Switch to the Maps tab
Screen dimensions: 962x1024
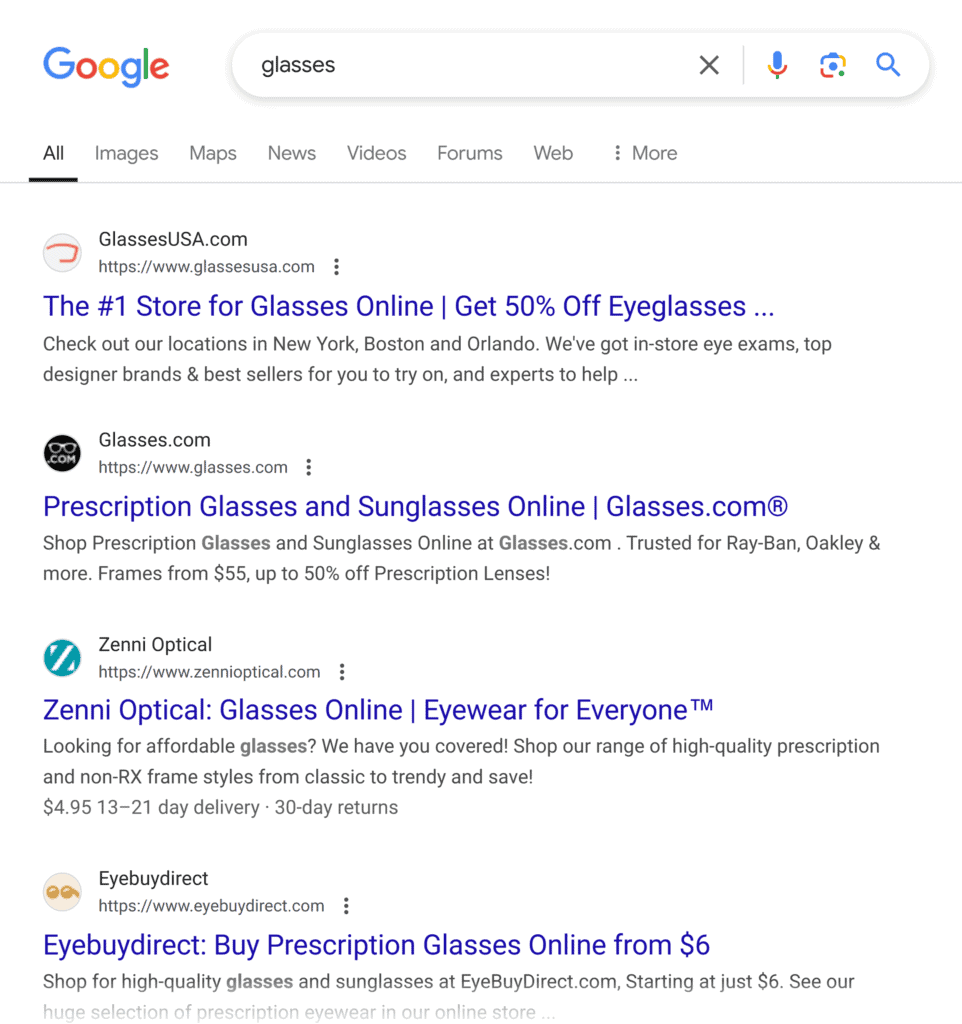213,153
